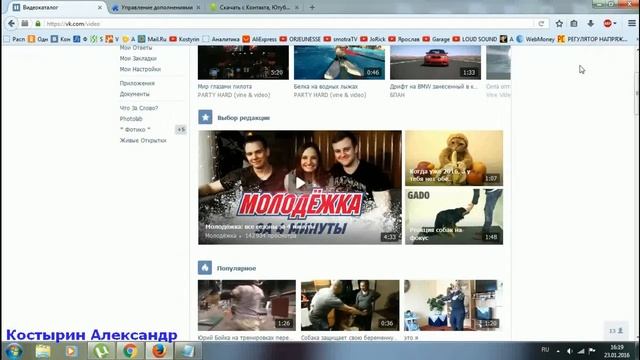Click the green padlock site security icon

tap(38, 24)
